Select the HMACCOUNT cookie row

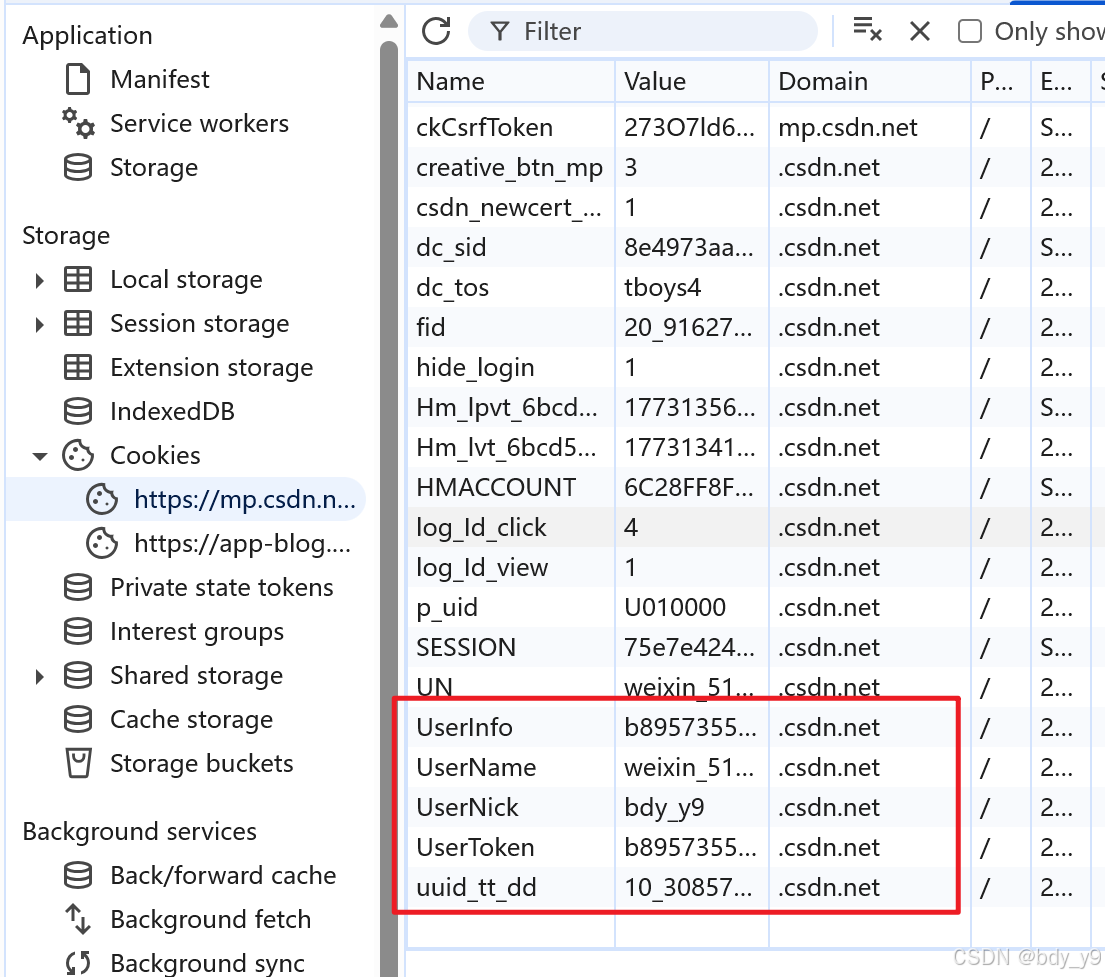(755, 487)
